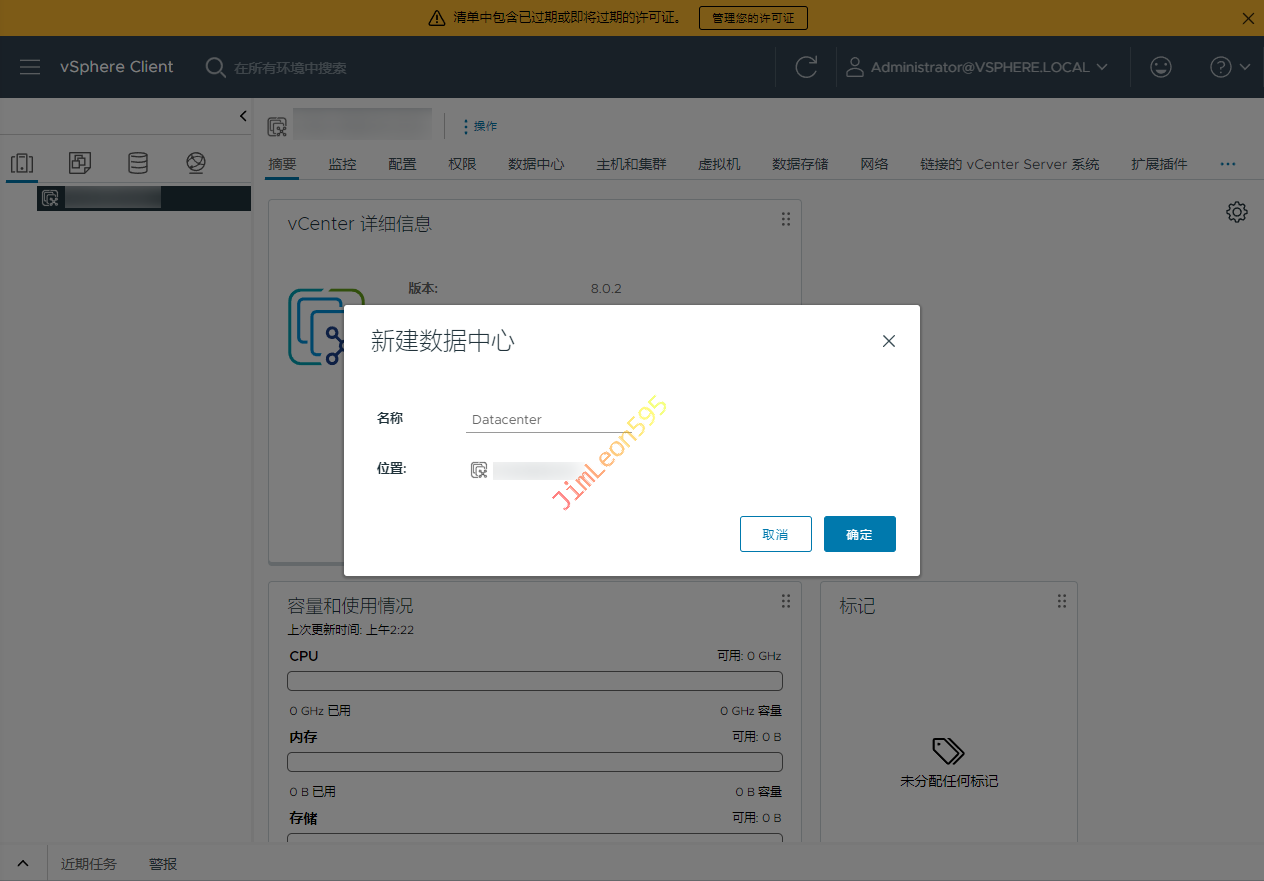The height and width of the screenshot is (881, 1264).
Task: Select Hosts and Clusters inventory icon
Action: (22, 163)
